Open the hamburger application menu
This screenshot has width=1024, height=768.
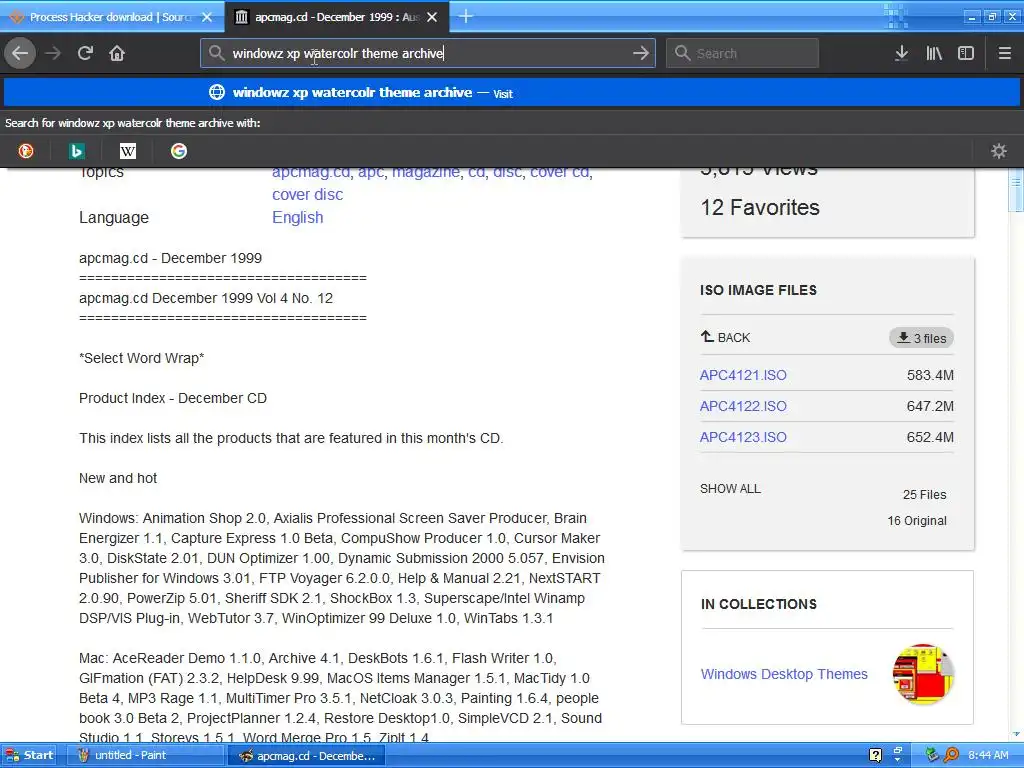(1004, 53)
